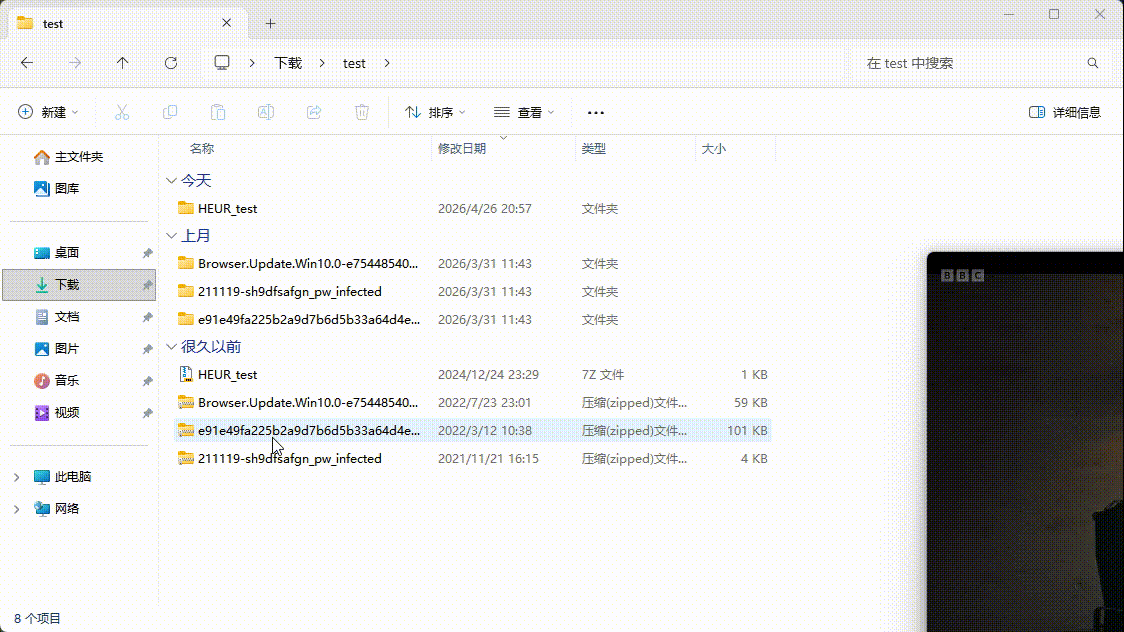Open the Sort dropdown menu
Screen dimensions: 1124x632
[x=435, y=112]
